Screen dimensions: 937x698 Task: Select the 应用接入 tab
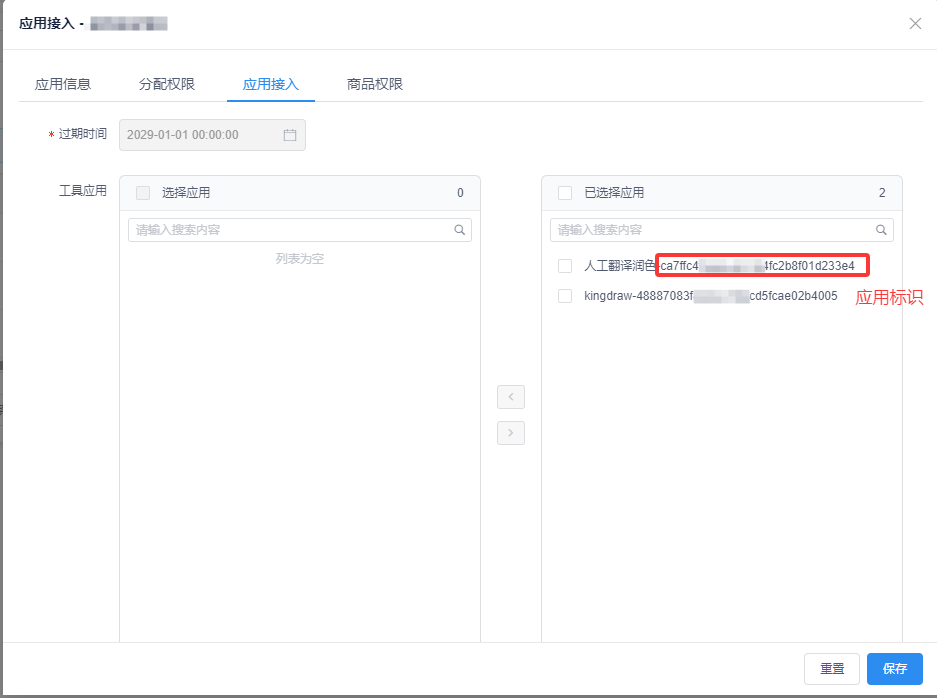pyautogui.click(x=271, y=84)
